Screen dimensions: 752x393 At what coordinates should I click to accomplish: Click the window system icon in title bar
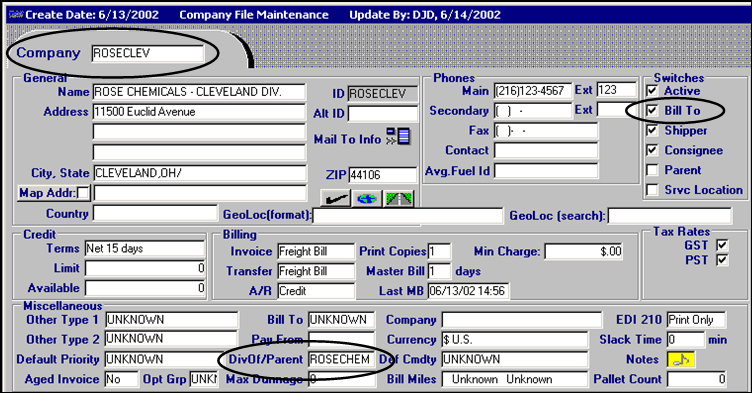[16, 15]
